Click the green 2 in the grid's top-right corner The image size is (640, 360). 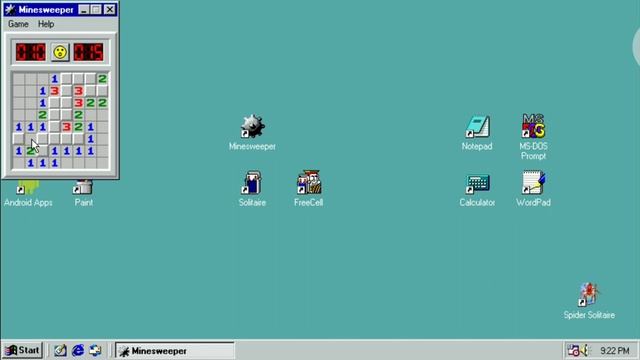[102, 78]
